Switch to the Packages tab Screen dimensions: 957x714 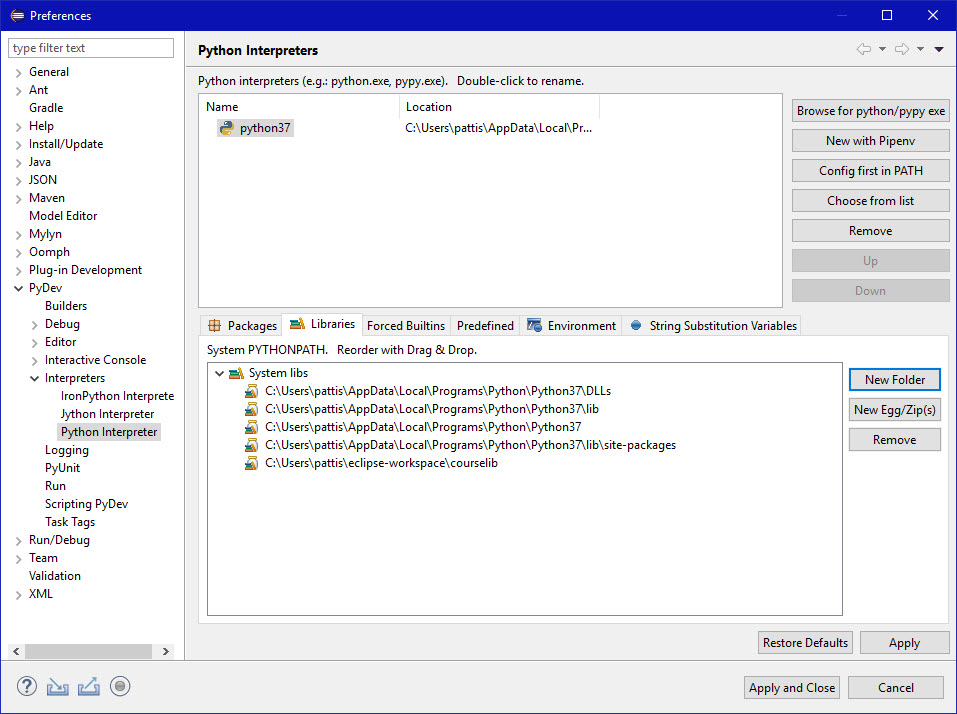click(x=242, y=326)
